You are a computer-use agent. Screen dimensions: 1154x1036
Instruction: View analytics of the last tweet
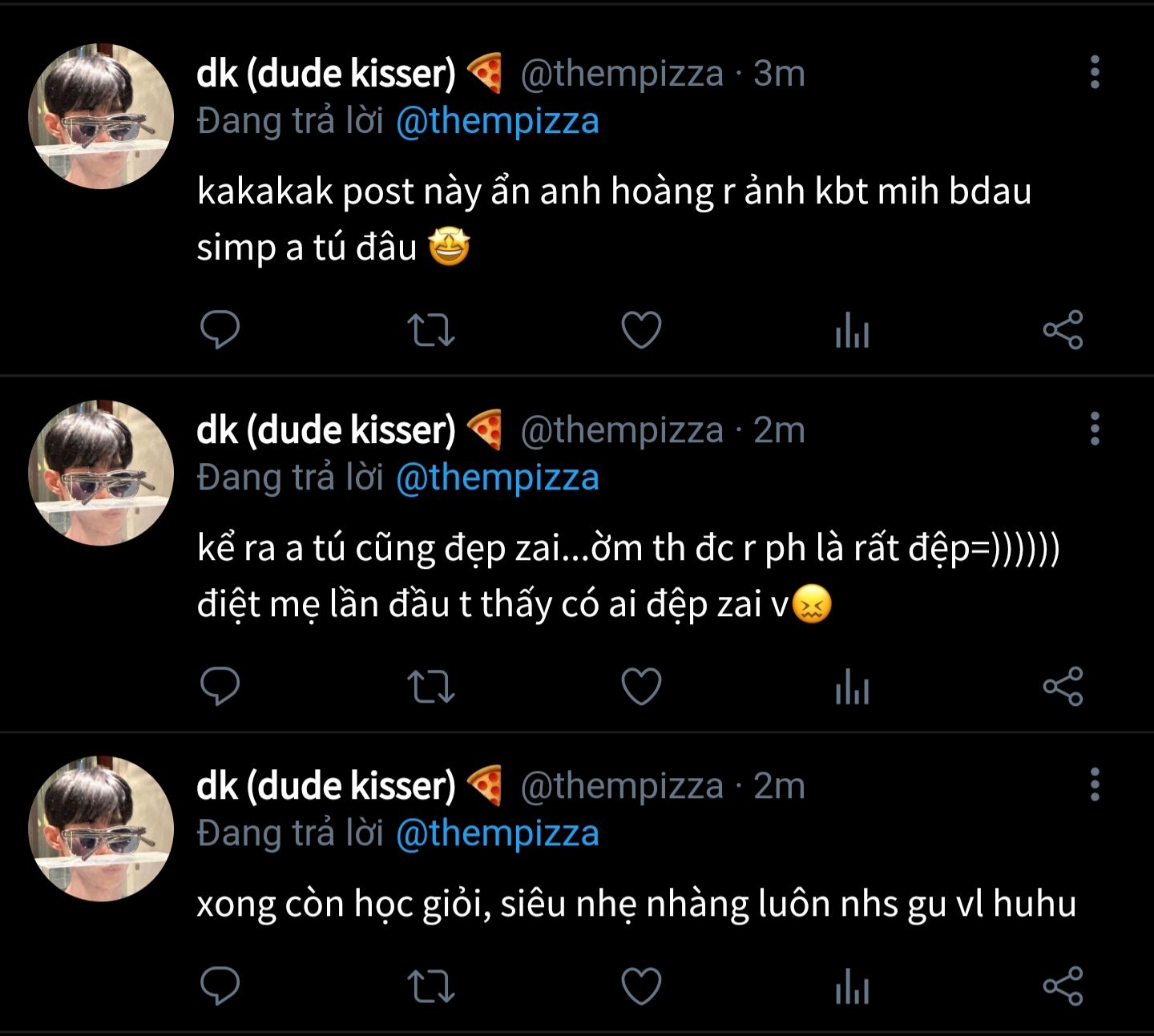click(x=852, y=986)
